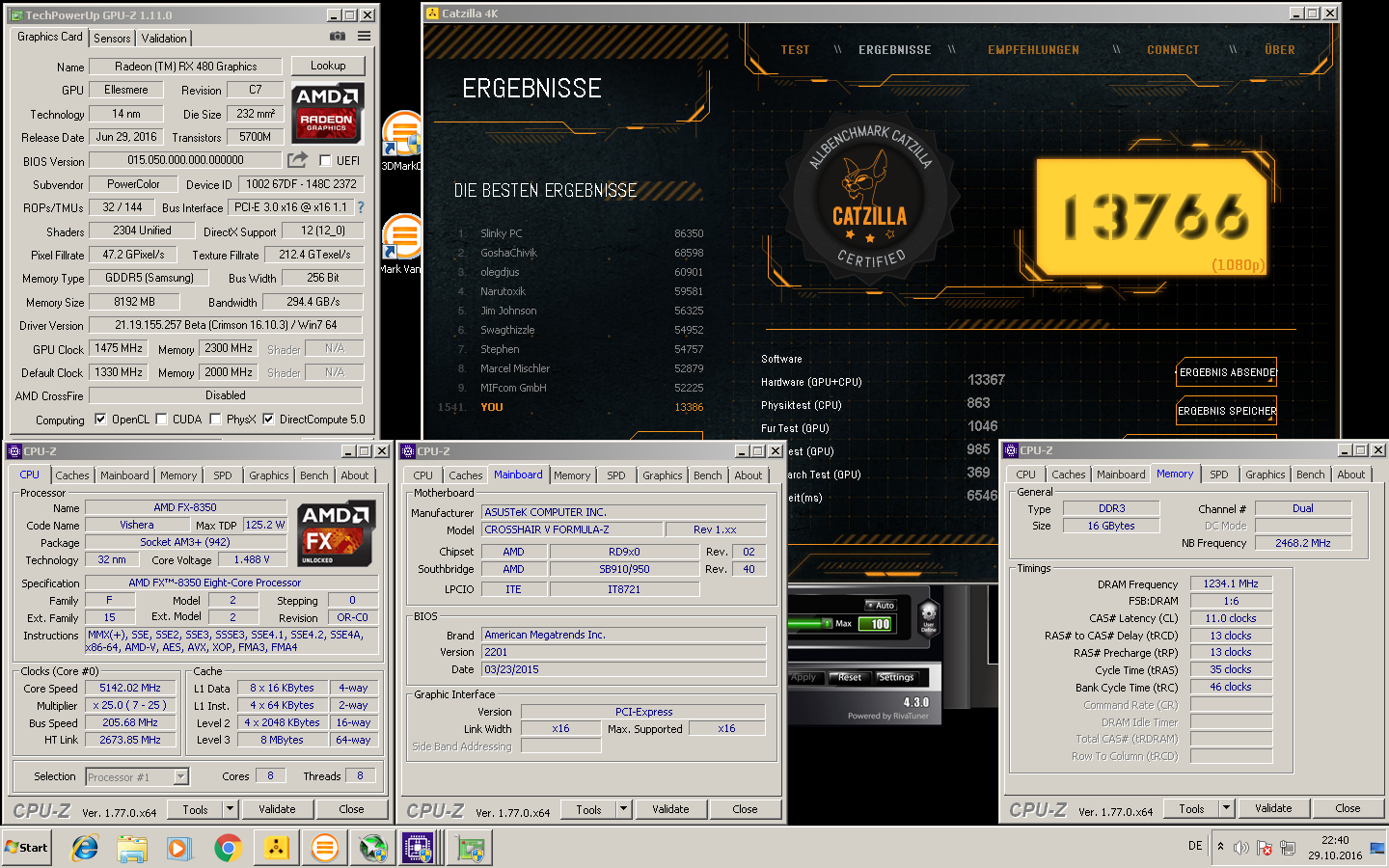
Task: Switch to the orange 3DMark taskbar icon
Action: click(325, 848)
